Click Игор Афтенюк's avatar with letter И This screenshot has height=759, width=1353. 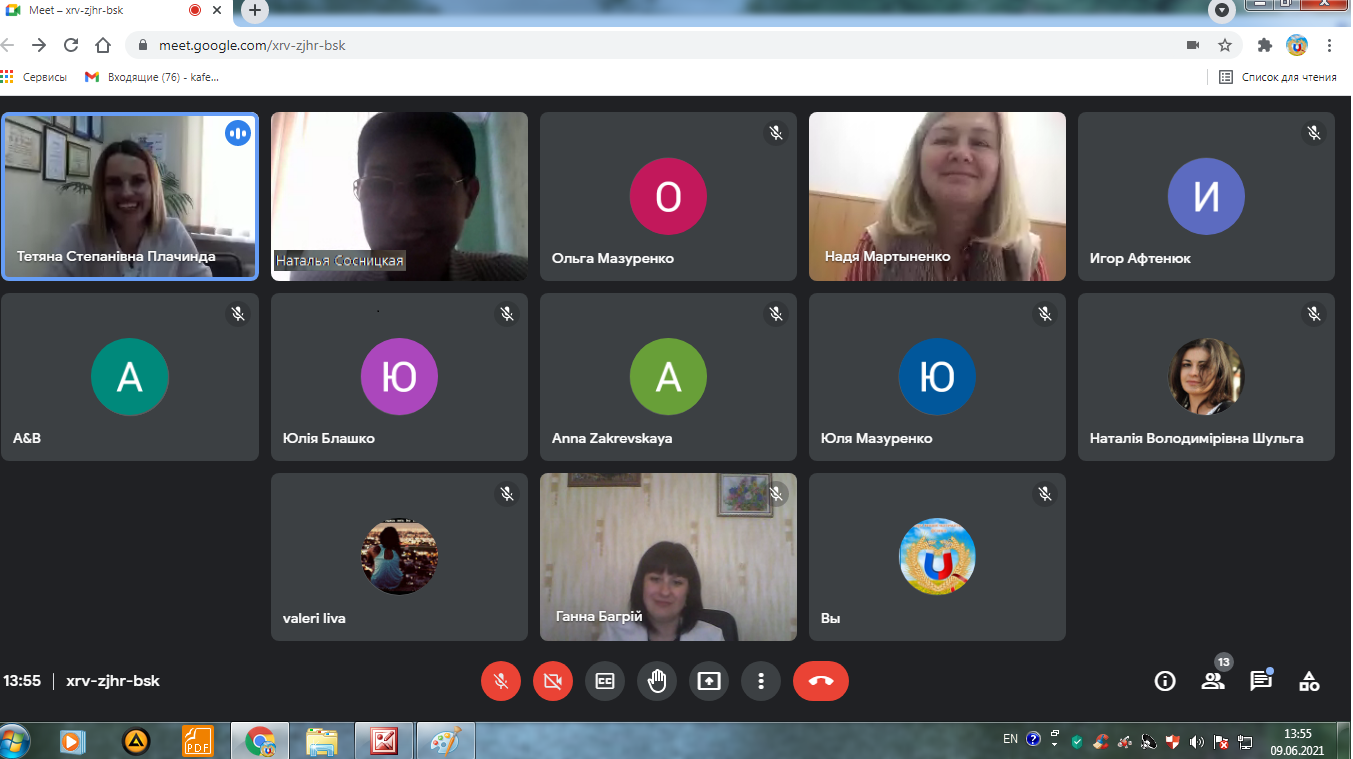click(x=1206, y=197)
